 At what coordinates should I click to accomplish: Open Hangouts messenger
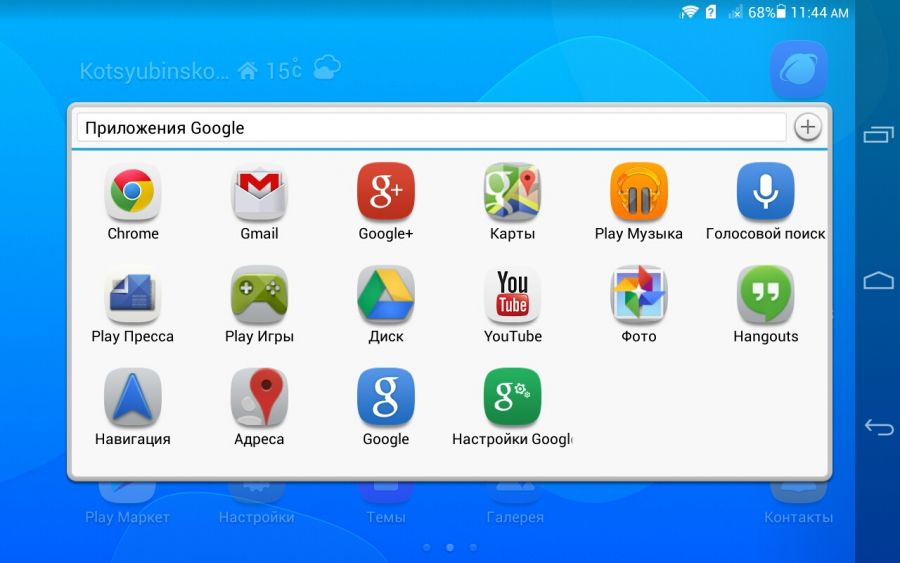[765, 295]
